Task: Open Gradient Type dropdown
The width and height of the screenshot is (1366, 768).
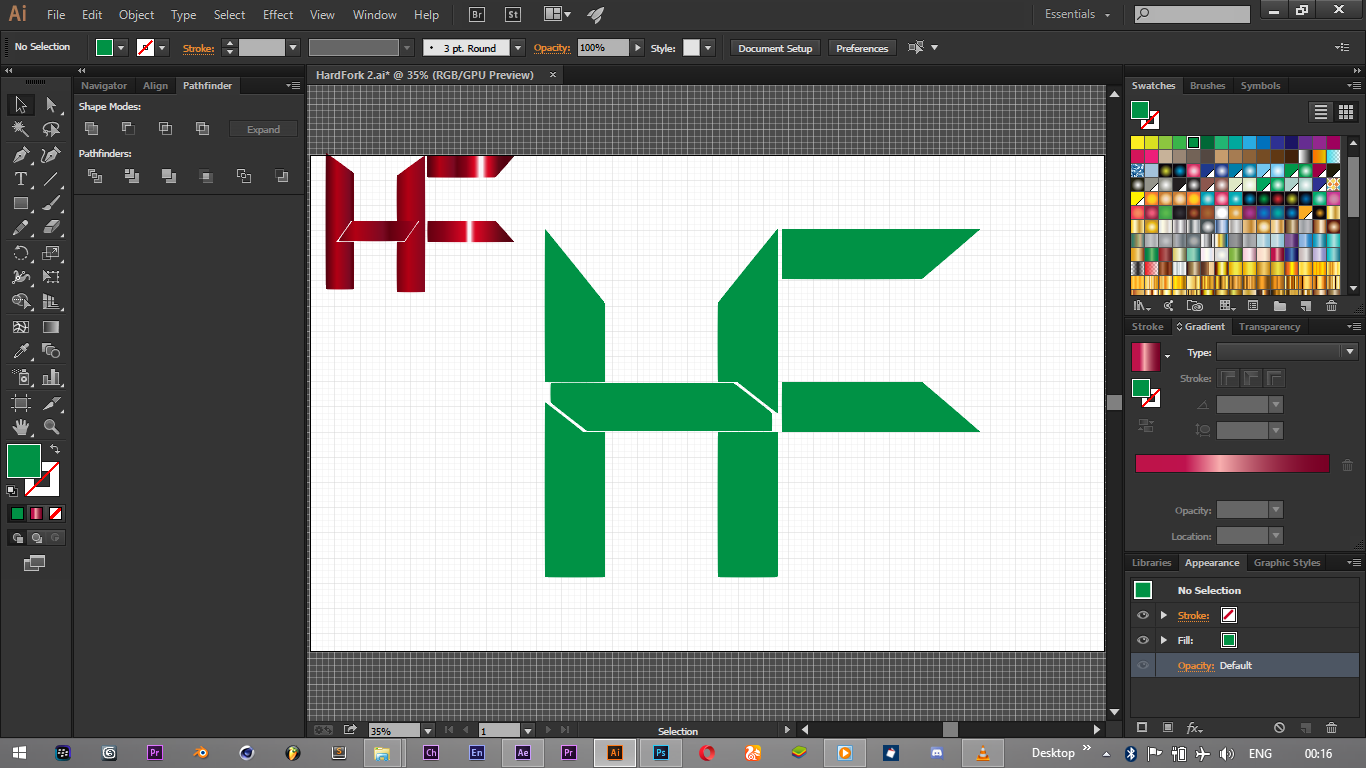Action: coord(1287,352)
